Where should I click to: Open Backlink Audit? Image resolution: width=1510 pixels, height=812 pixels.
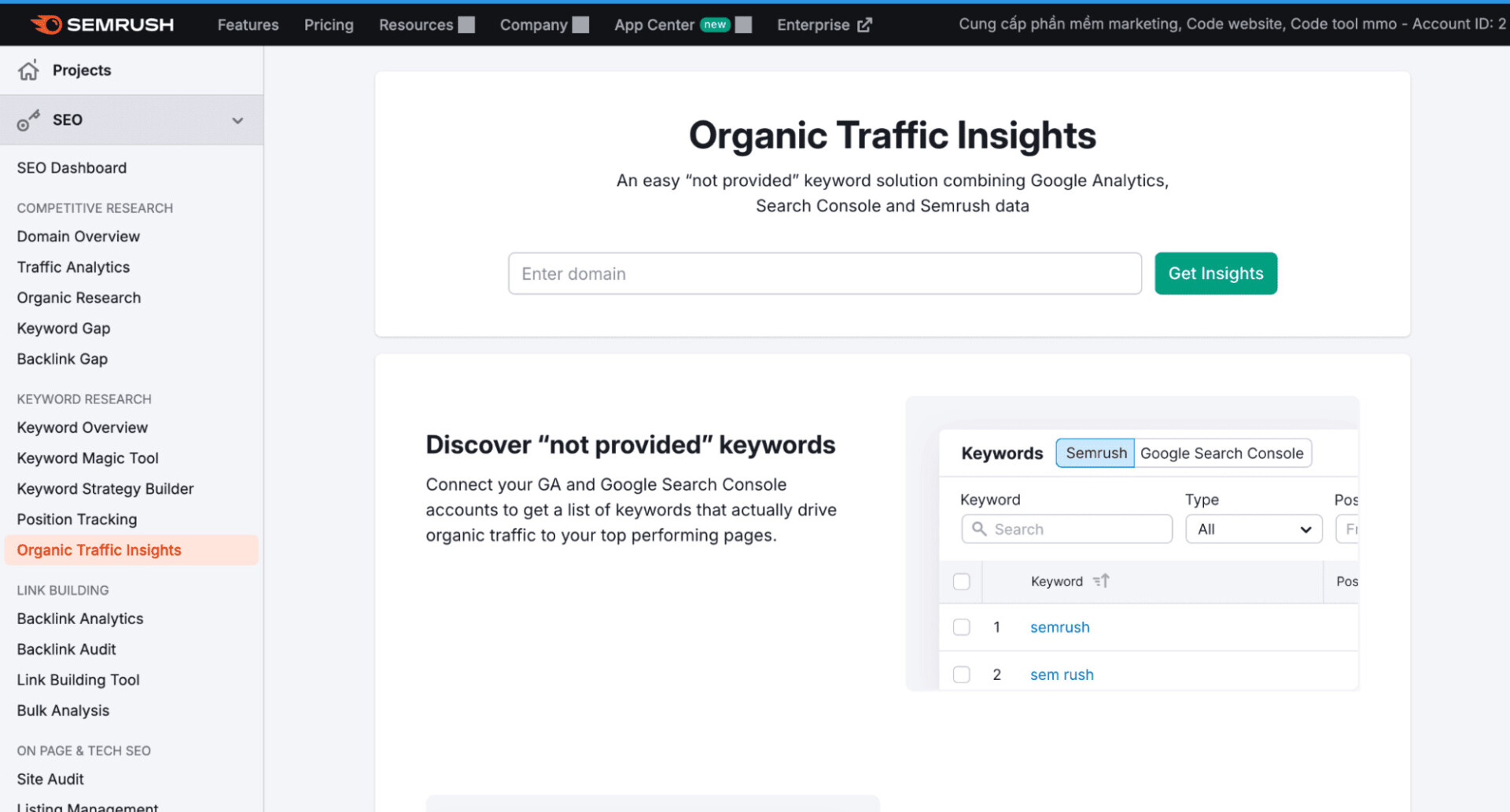(66, 649)
